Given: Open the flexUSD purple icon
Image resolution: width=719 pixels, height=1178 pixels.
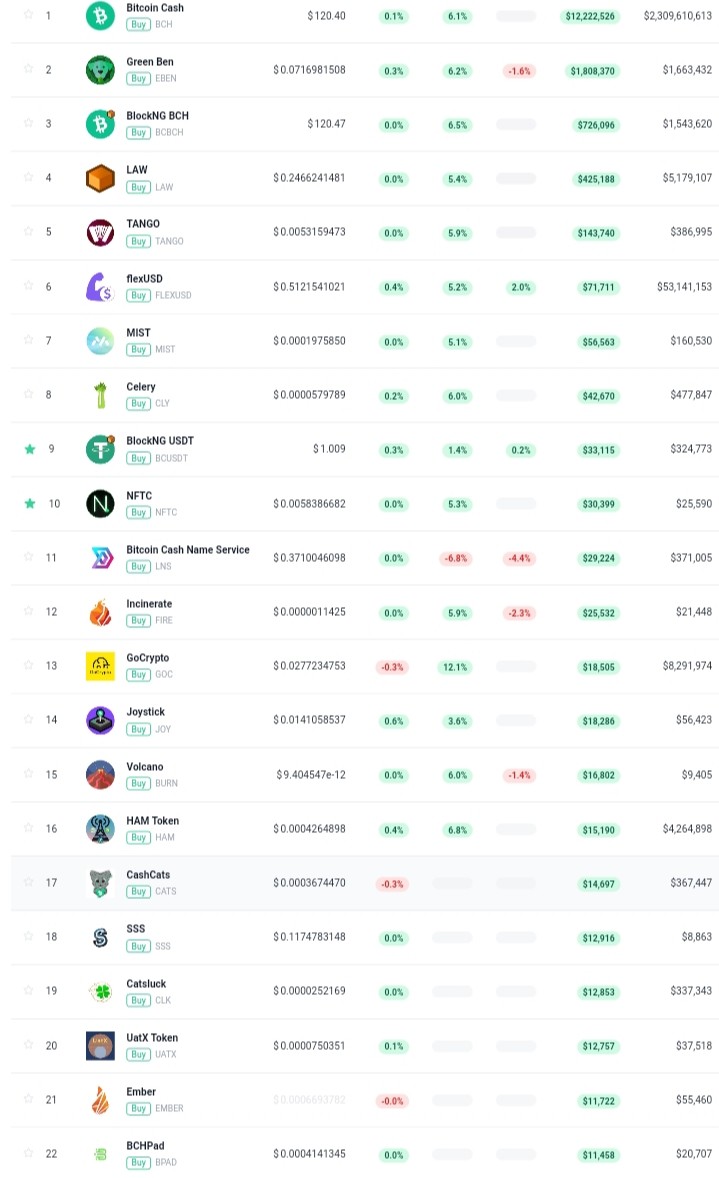Looking at the screenshot, I should pos(100,286).
